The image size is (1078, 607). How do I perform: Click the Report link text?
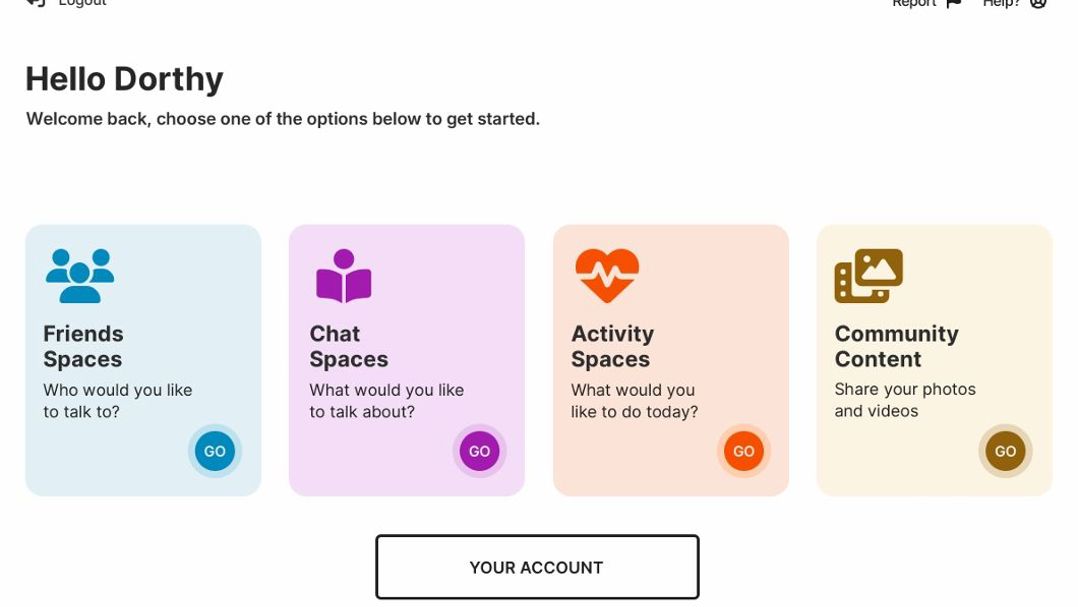(914, 4)
